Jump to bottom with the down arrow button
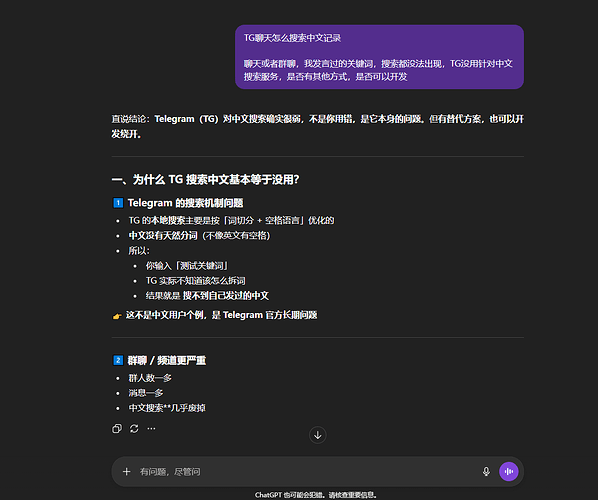This screenshot has width=598, height=500. (x=318, y=435)
